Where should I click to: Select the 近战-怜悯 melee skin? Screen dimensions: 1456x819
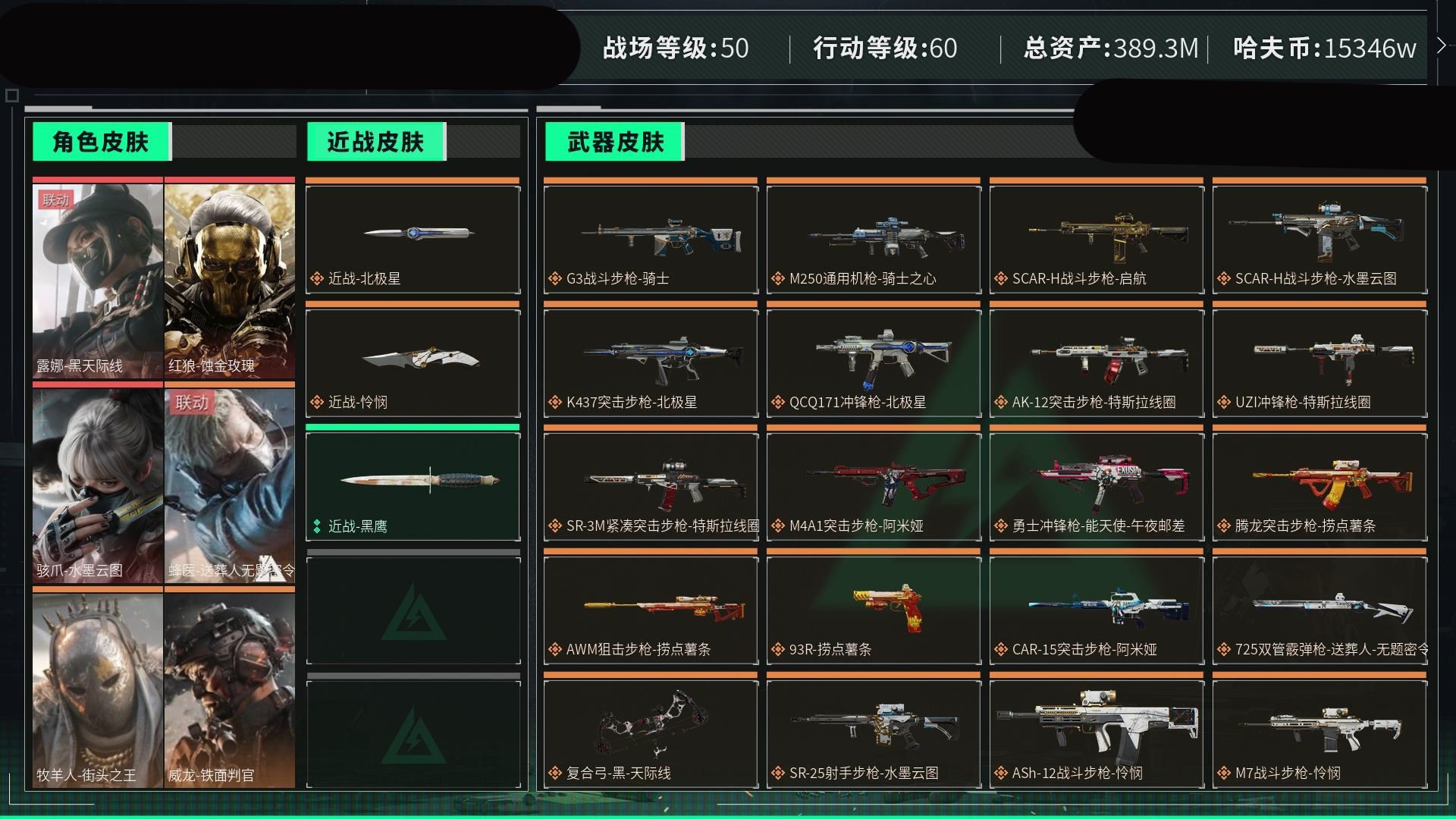pyautogui.click(x=413, y=363)
